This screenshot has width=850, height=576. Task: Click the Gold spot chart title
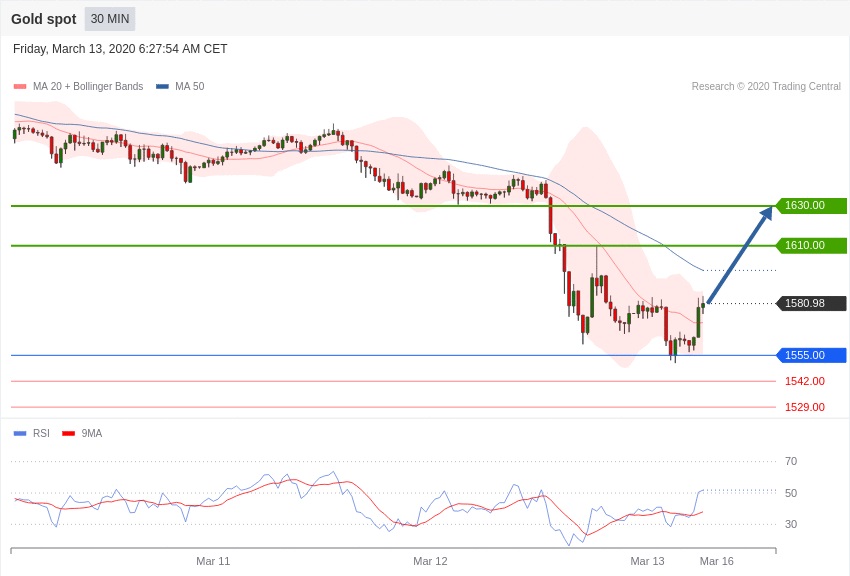[x=44, y=19]
